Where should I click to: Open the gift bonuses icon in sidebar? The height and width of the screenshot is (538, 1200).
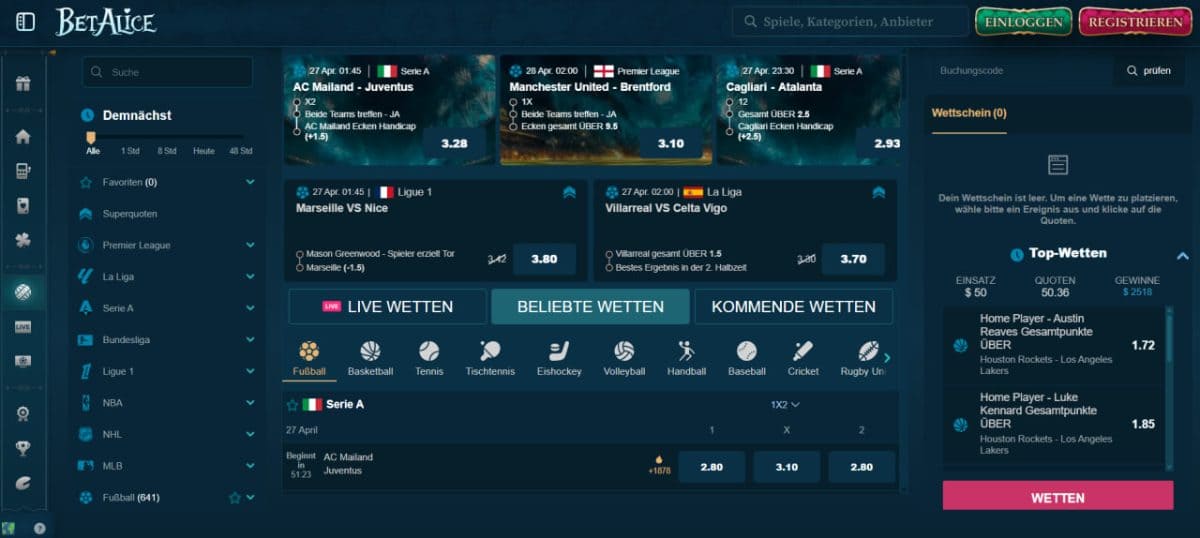23,84
